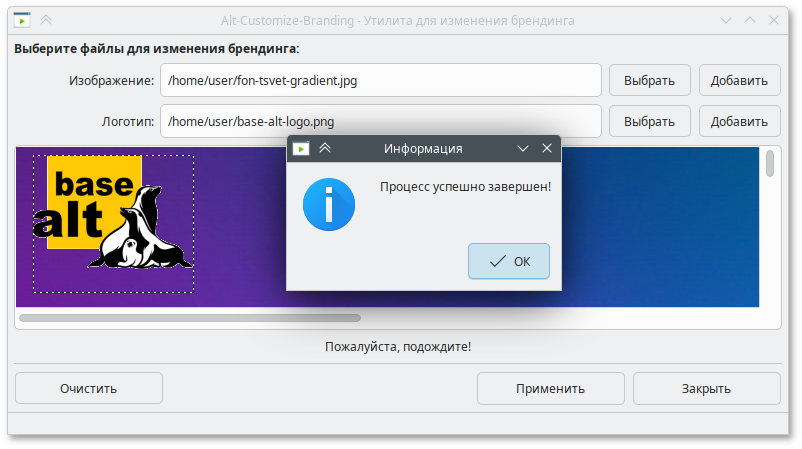802x449 pixels.
Task: Click the horizontal scrollbar under preview
Action: [x=190, y=318]
